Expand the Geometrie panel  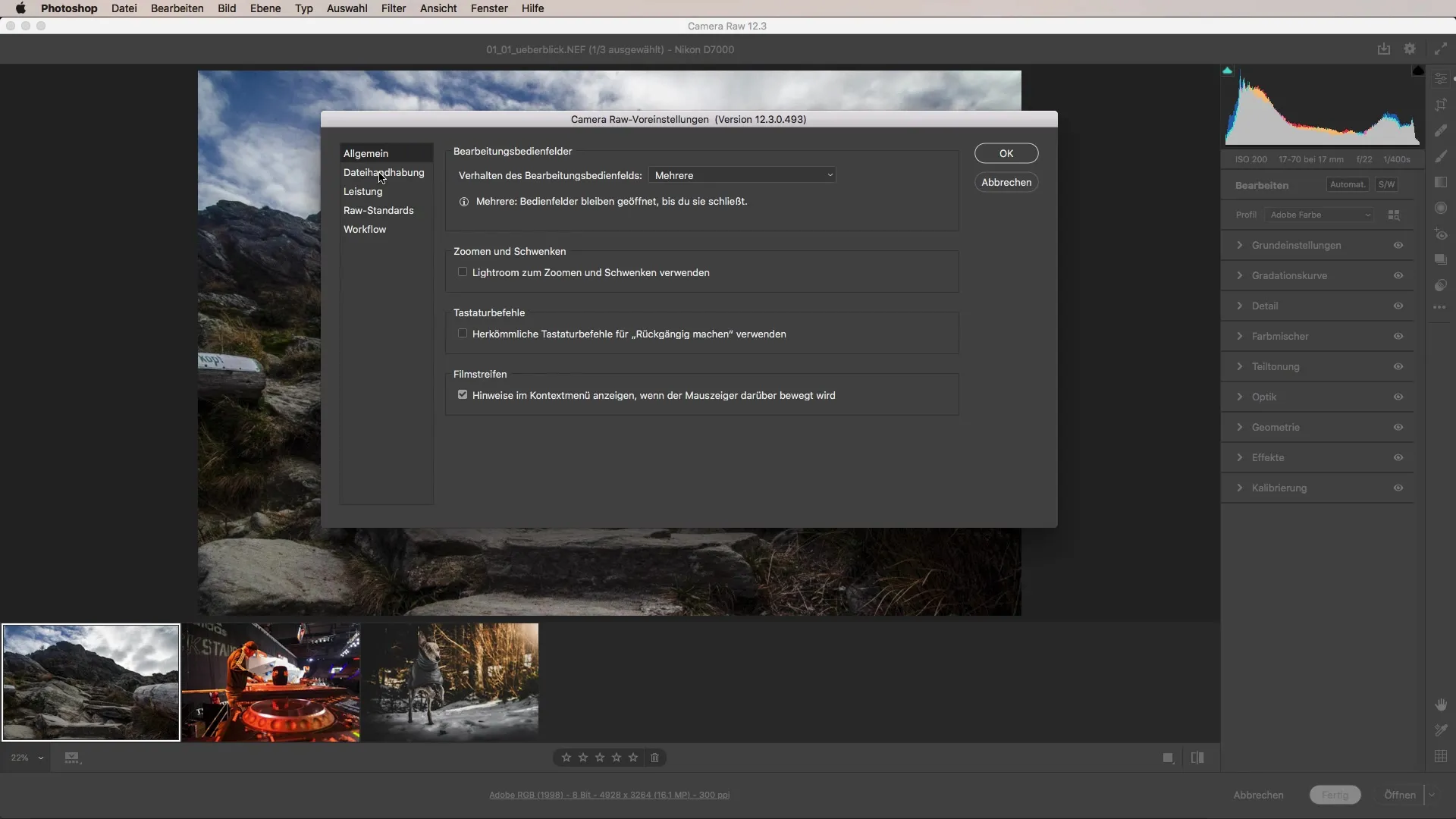click(x=1240, y=427)
